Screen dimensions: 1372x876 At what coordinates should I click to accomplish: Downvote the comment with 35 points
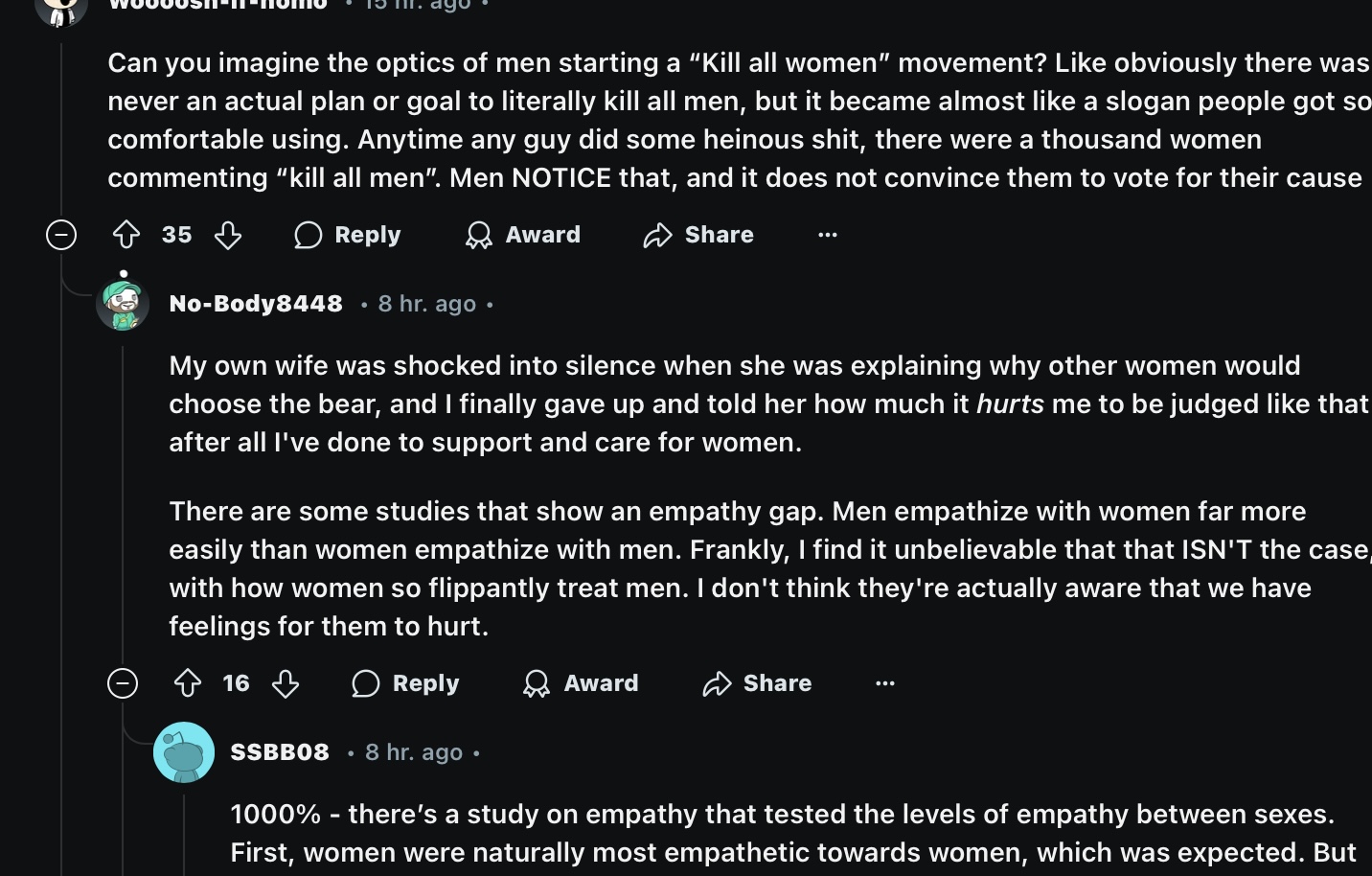coord(227,235)
